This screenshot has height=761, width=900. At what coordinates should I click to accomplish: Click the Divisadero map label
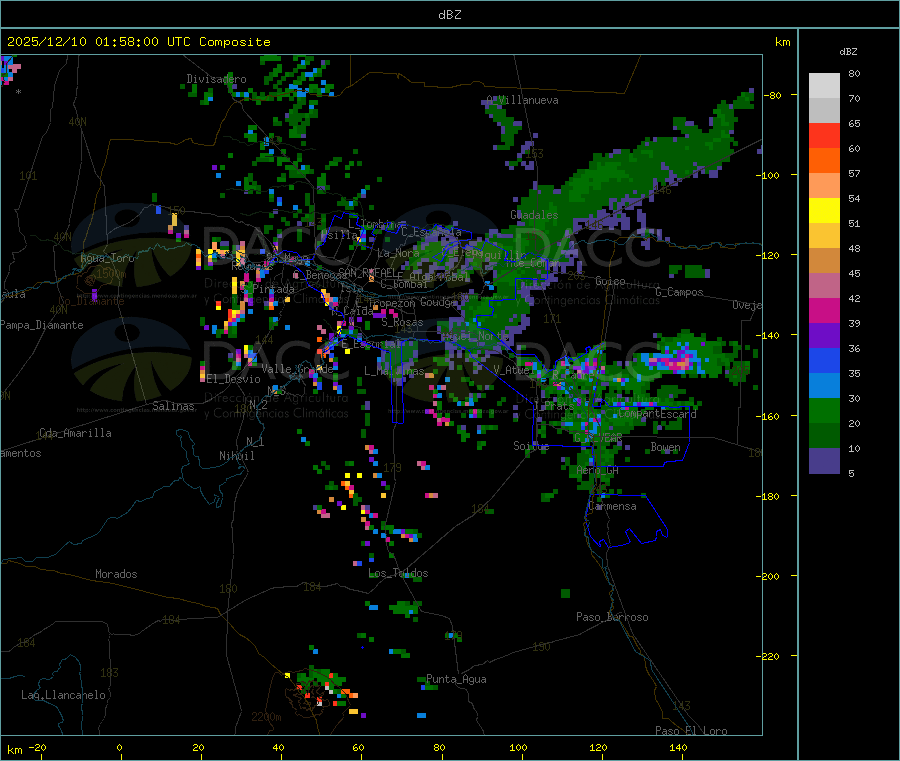pos(216,79)
